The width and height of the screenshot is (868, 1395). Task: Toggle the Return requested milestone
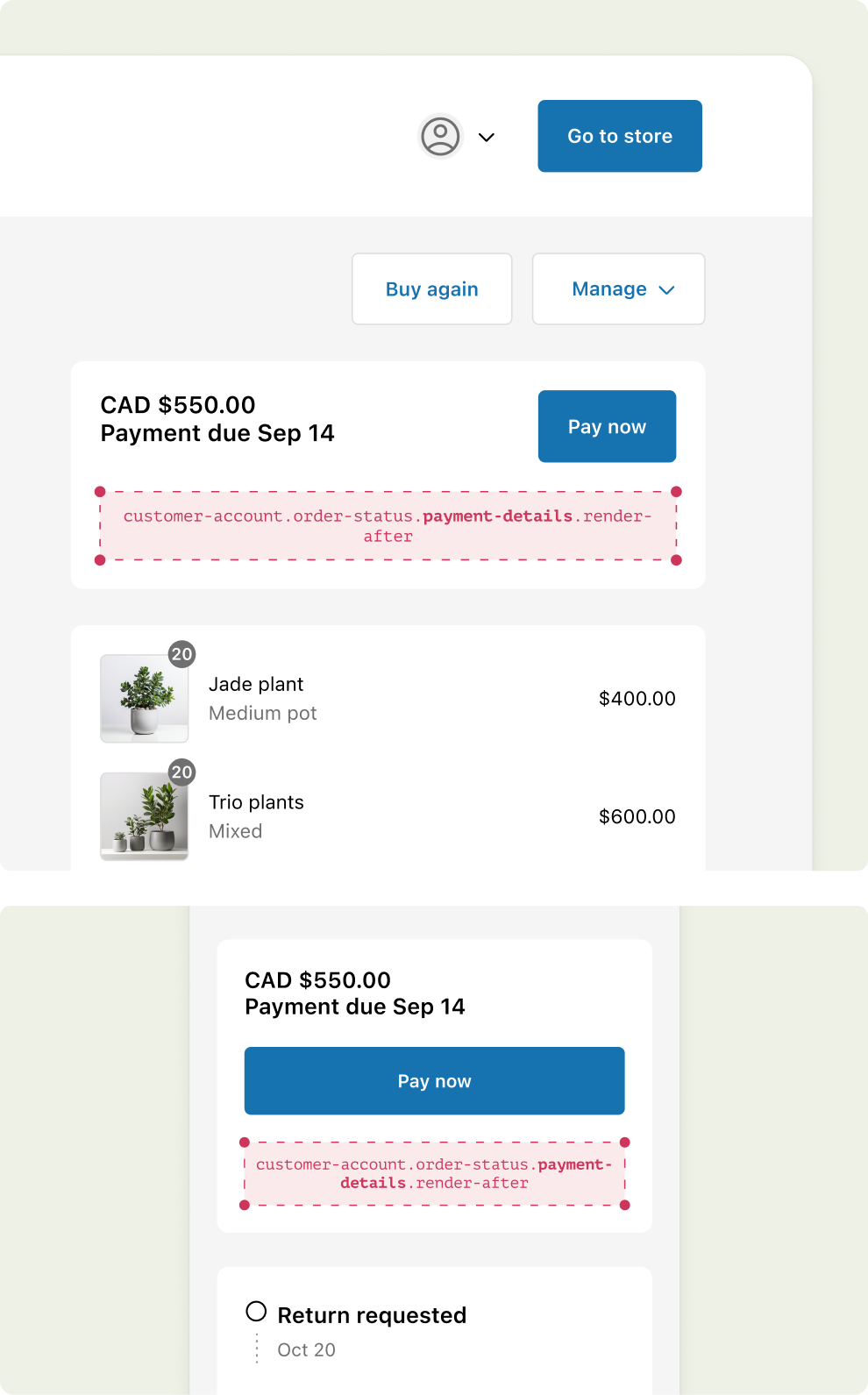coord(372,1314)
